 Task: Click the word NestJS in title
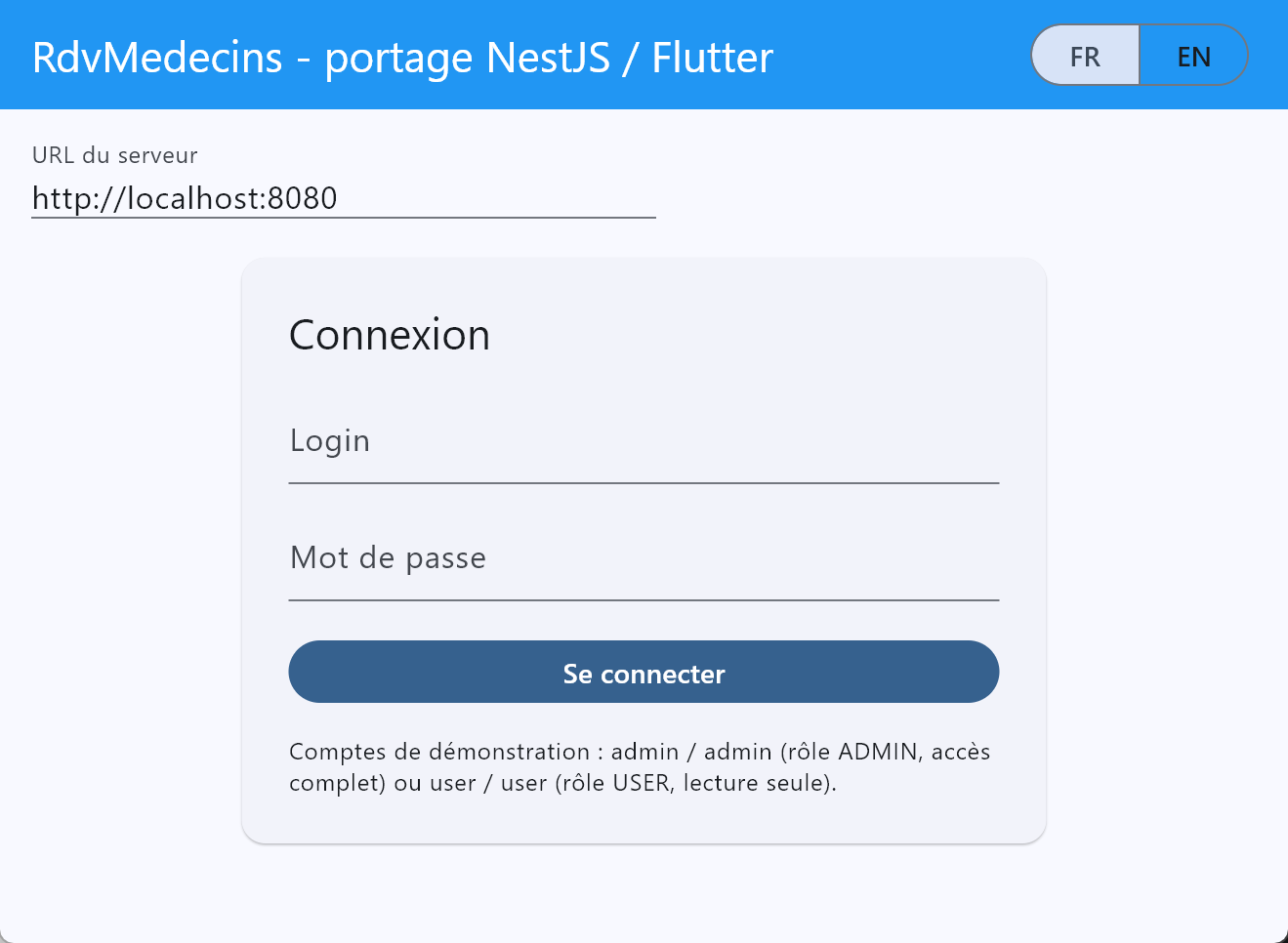click(548, 58)
